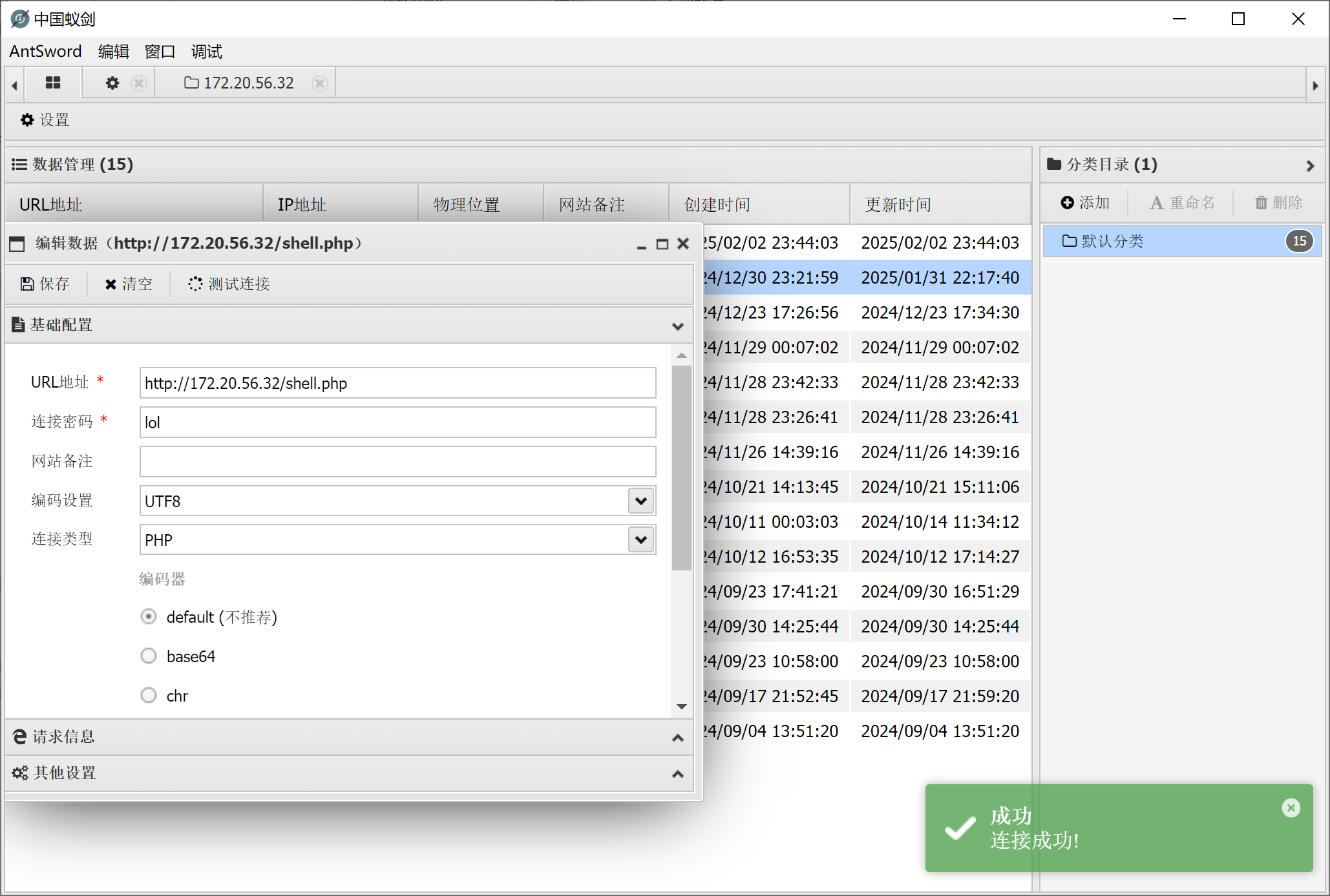The width and height of the screenshot is (1330, 896).
Task: Click the connection password input field
Action: [x=397, y=422]
